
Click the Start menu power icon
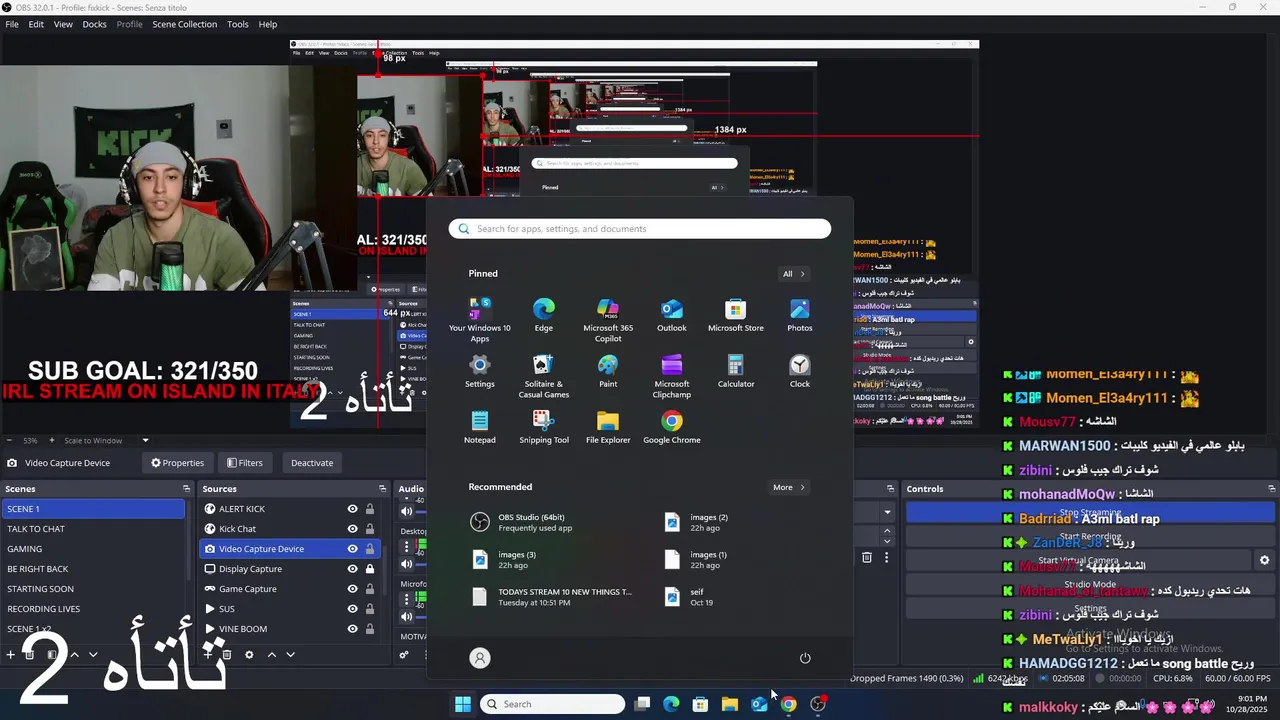[x=805, y=658]
